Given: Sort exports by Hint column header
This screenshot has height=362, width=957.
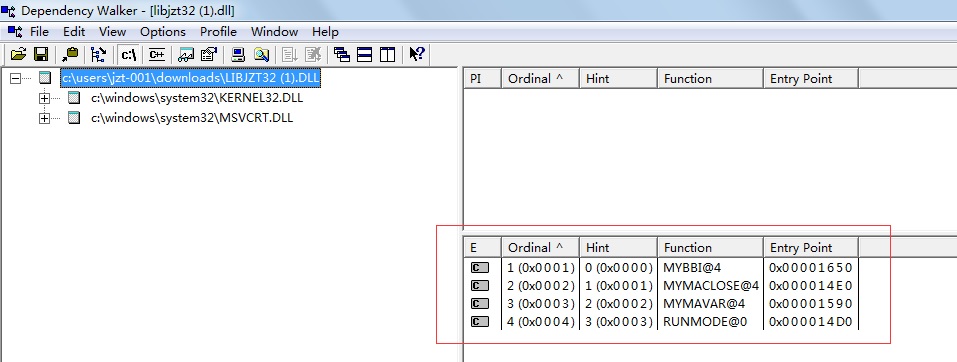Looking at the screenshot, I should 618,248.
